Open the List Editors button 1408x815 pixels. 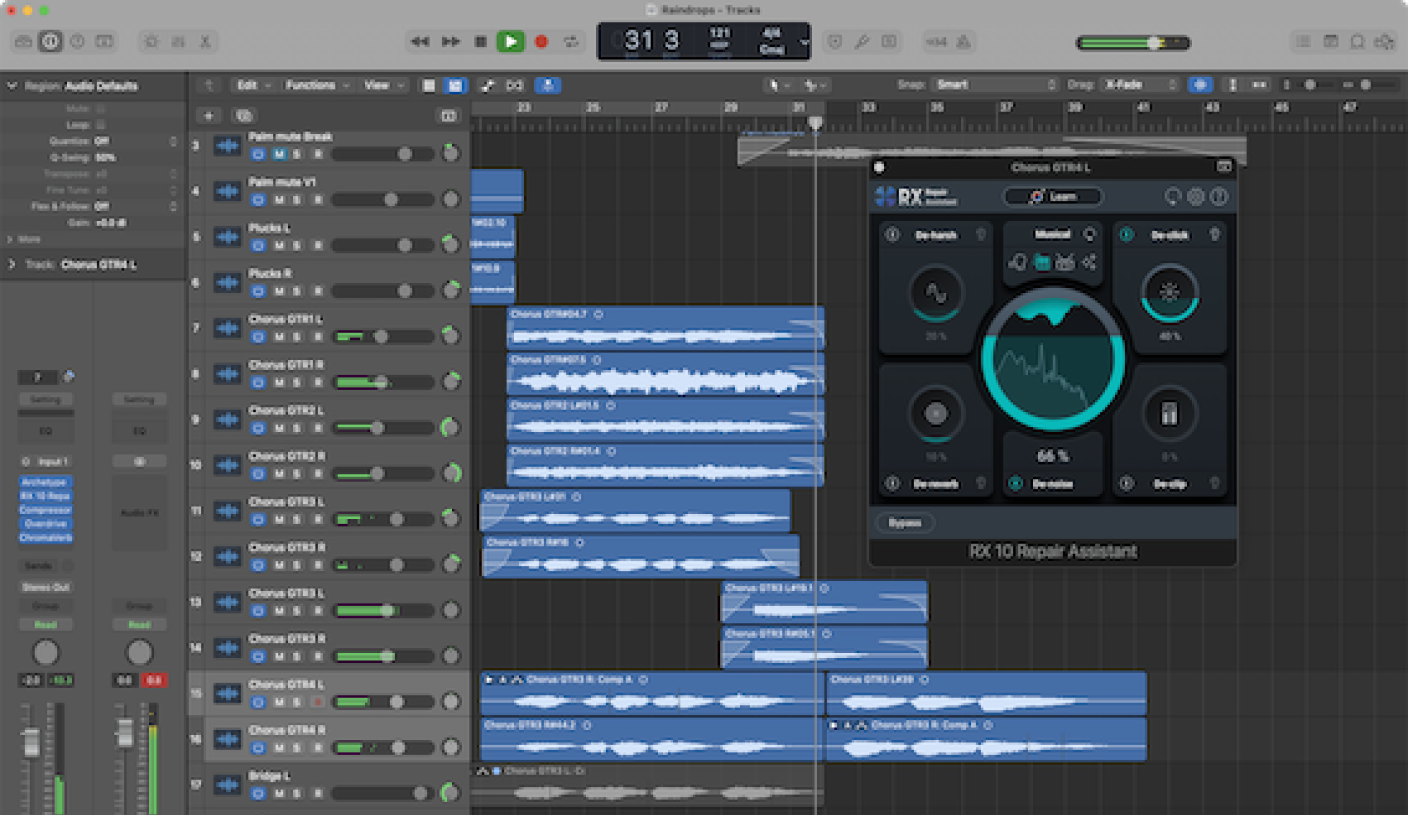point(1302,42)
